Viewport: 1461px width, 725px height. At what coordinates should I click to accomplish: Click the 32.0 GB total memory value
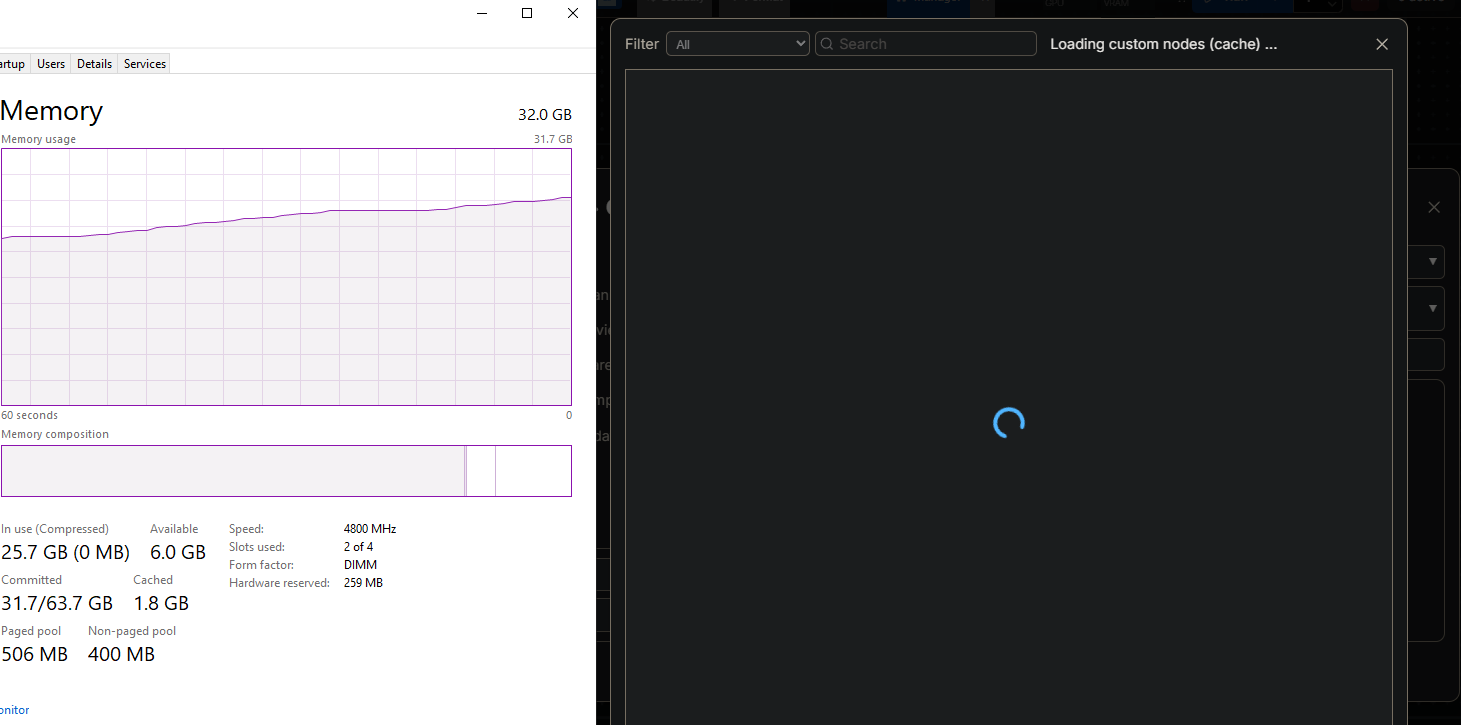(x=545, y=115)
